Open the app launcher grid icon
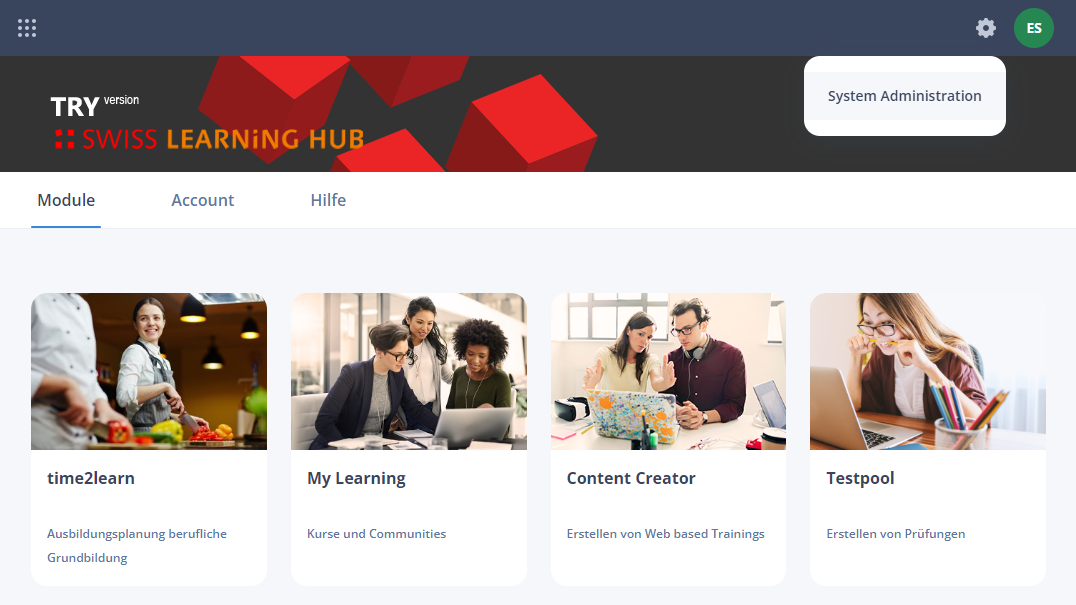This screenshot has height=605, width=1076. (x=27, y=28)
